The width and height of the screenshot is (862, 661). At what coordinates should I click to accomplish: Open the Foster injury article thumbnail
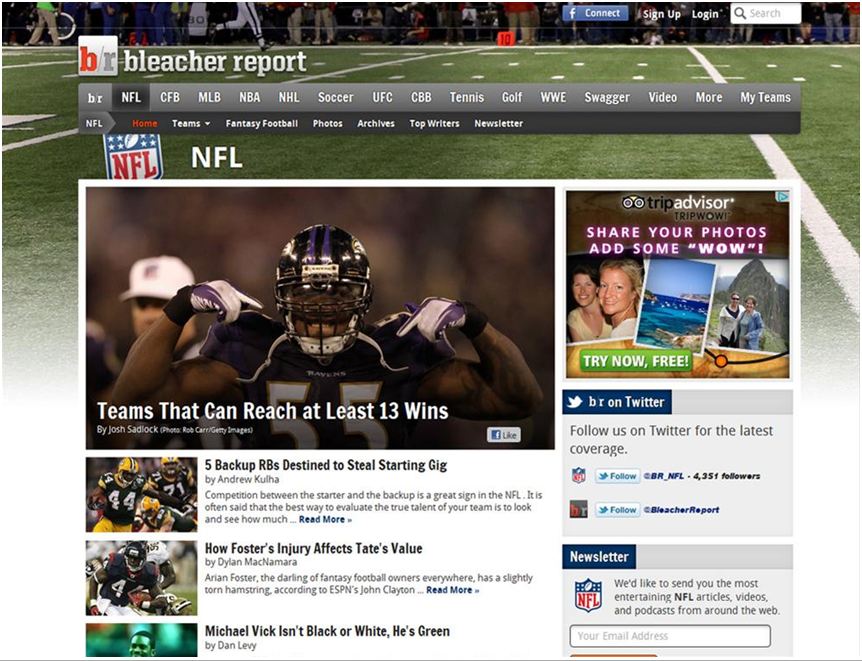141,577
